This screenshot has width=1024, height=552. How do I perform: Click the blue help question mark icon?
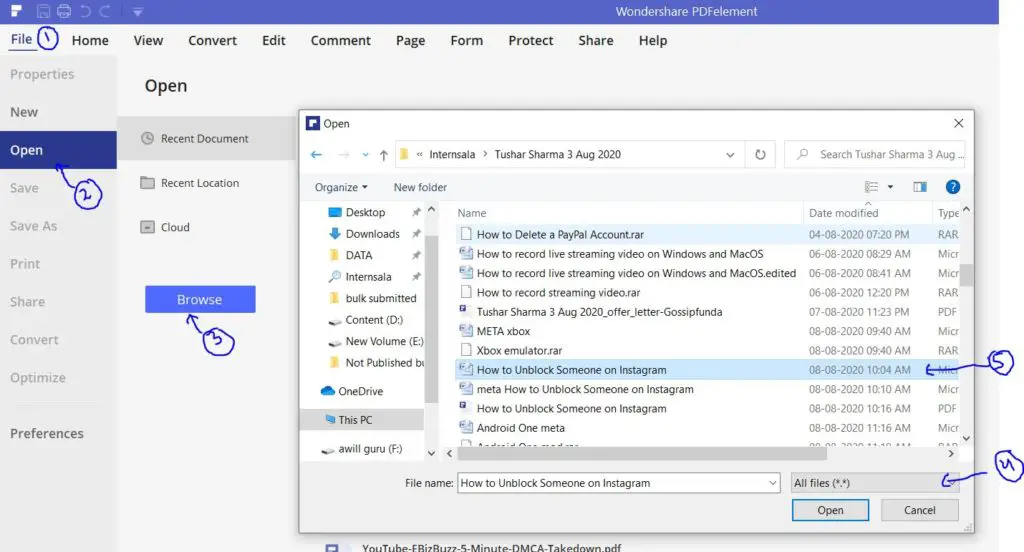[953, 187]
